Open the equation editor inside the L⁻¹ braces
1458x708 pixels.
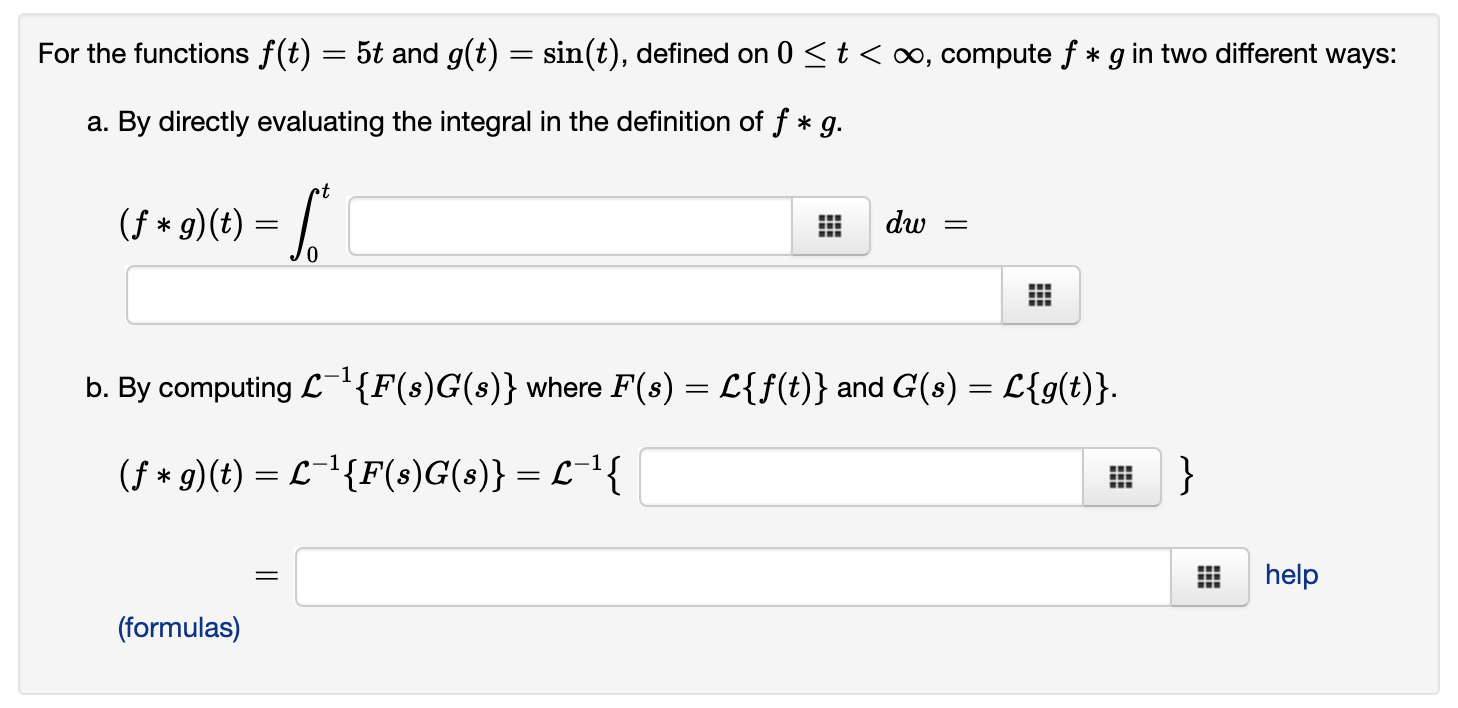pyautogui.click(x=1119, y=477)
